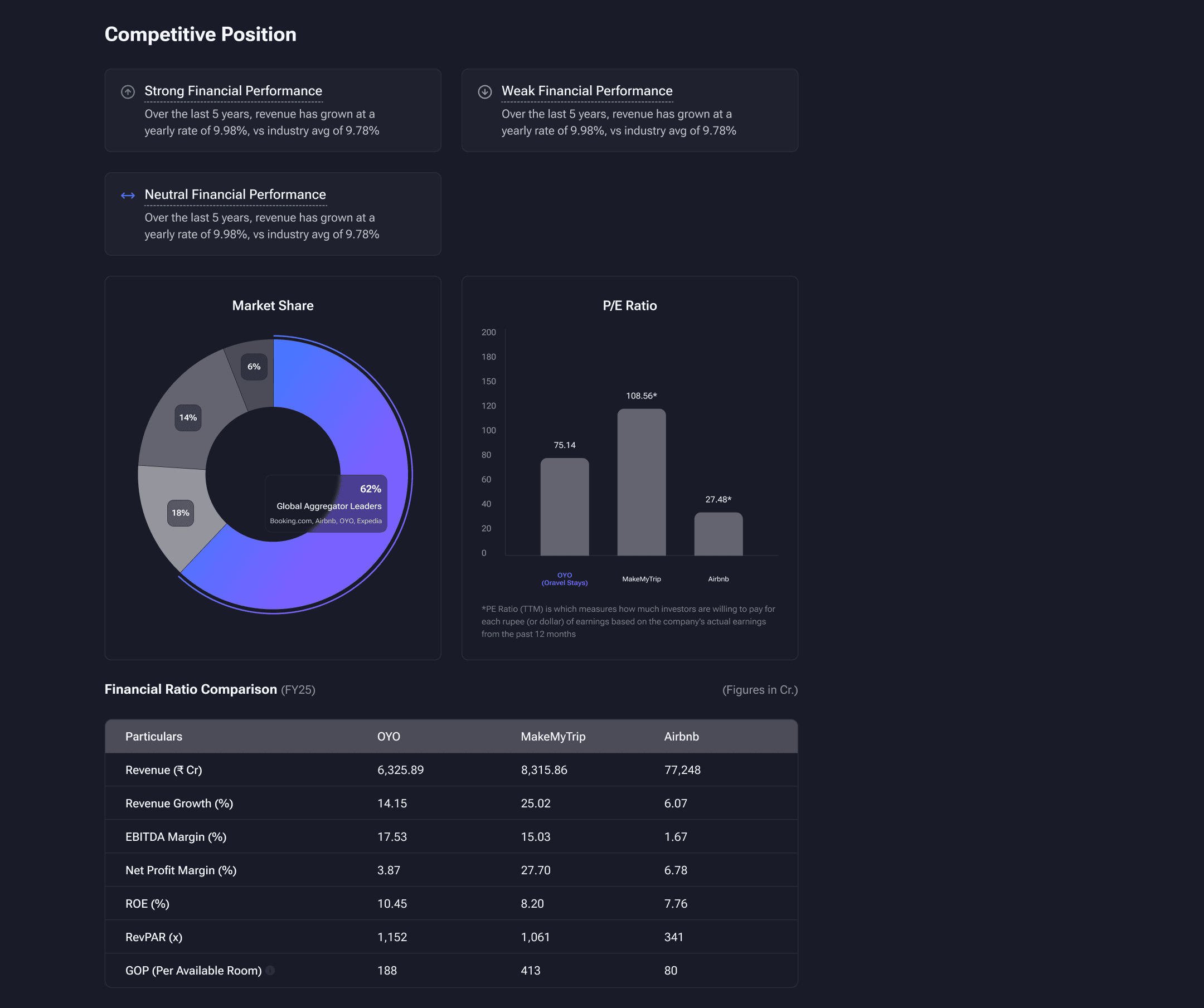Click MakeMyTrip net profit margin value 27.70
The image size is (1204, 1008).
pyautogui.click(x=536, y=870)
